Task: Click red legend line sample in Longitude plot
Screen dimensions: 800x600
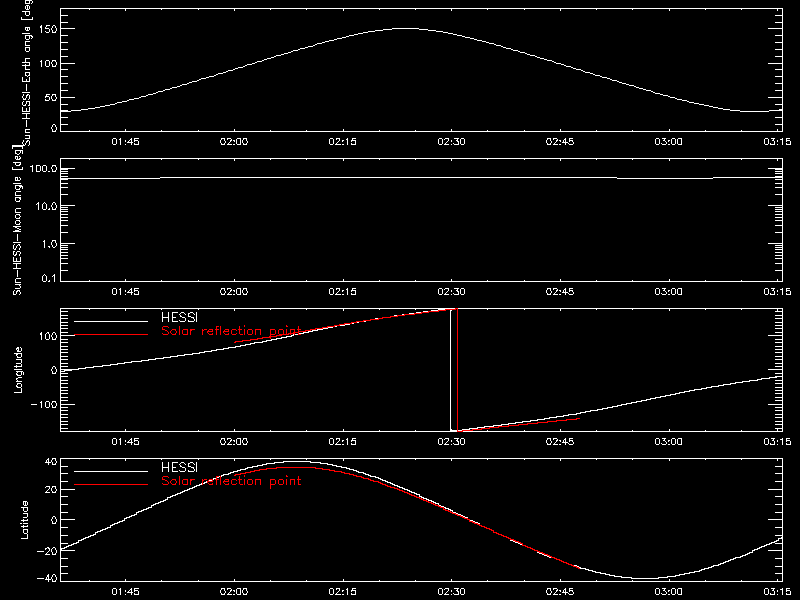Action: click(x=111, y=335)
